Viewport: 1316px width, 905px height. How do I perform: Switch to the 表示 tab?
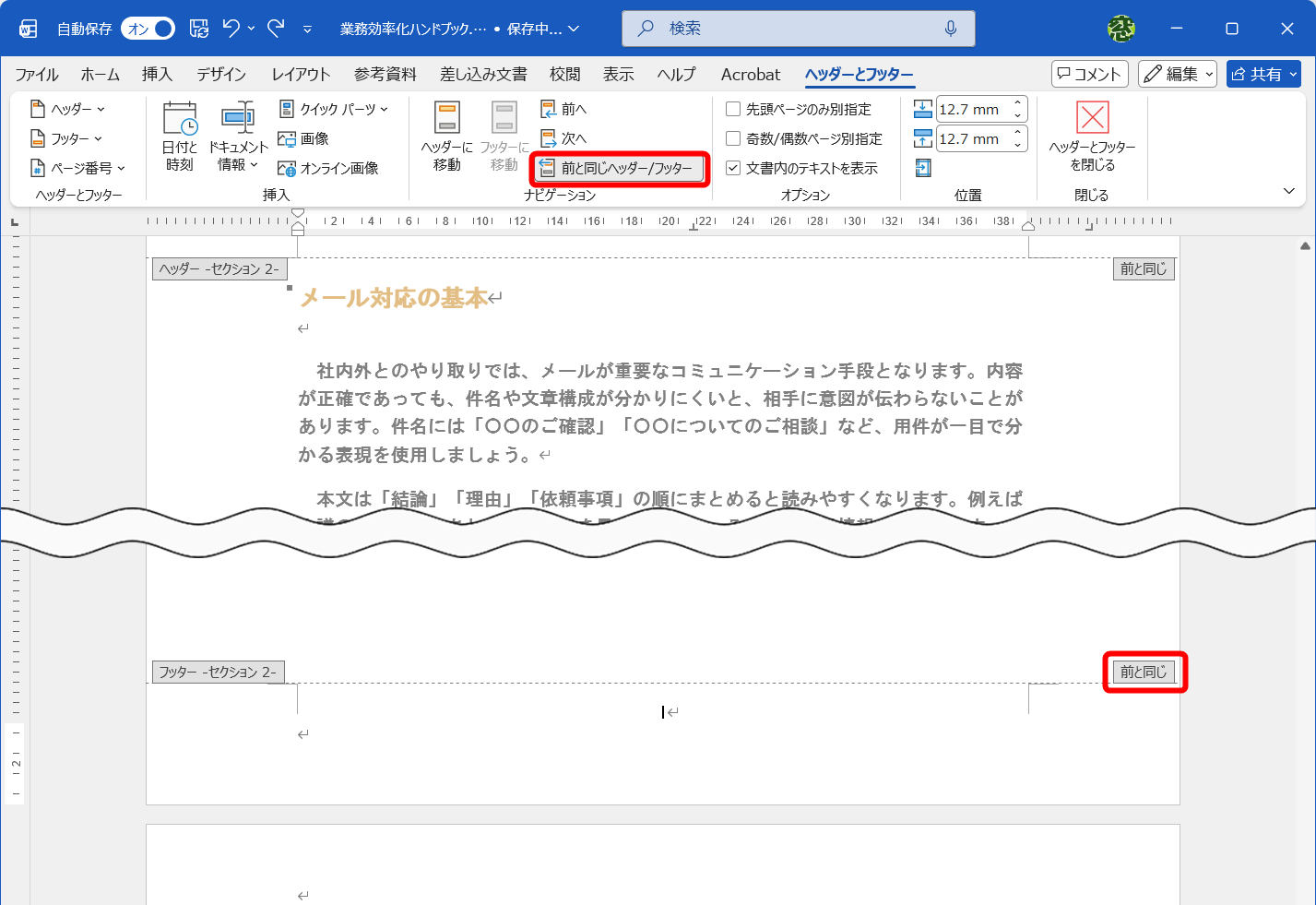click(619, 74)
